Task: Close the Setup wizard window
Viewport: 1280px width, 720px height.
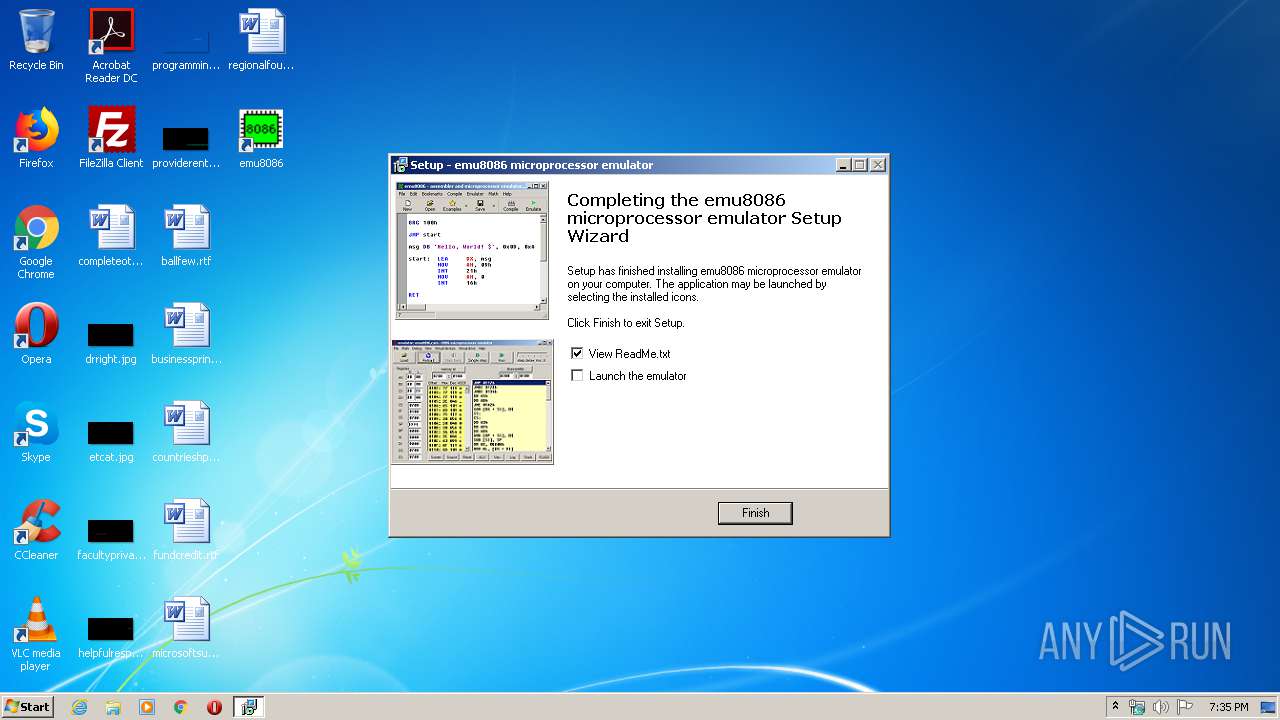Action: point(878,165)
